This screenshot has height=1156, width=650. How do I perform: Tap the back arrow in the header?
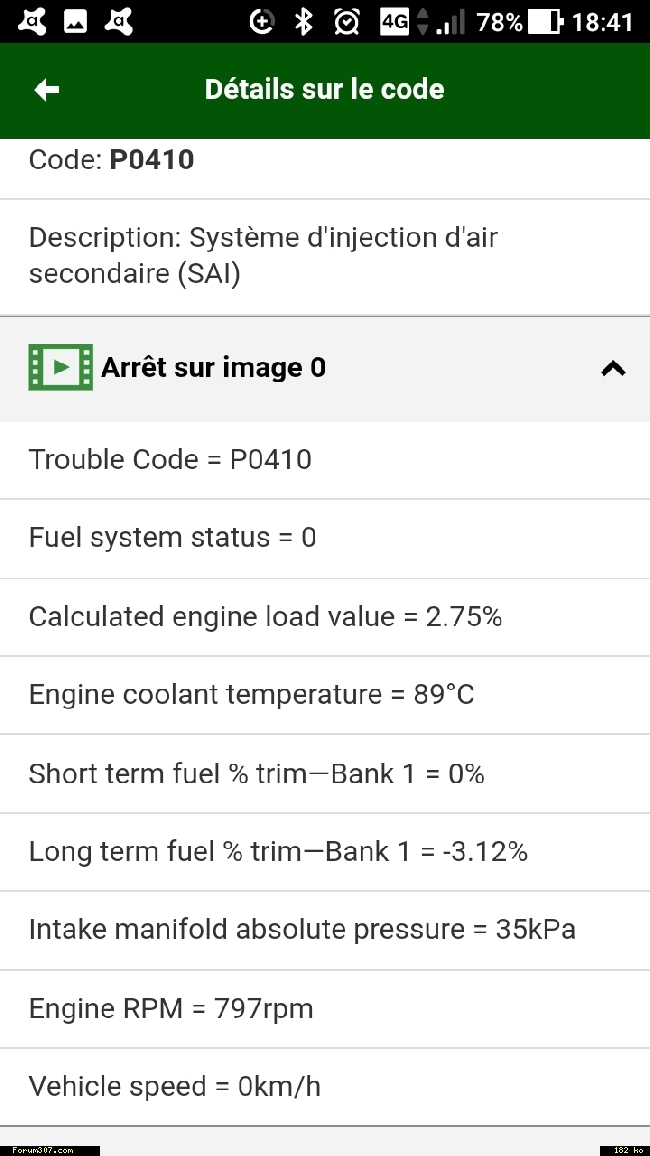pyautogui.click(x=46, y=90)
